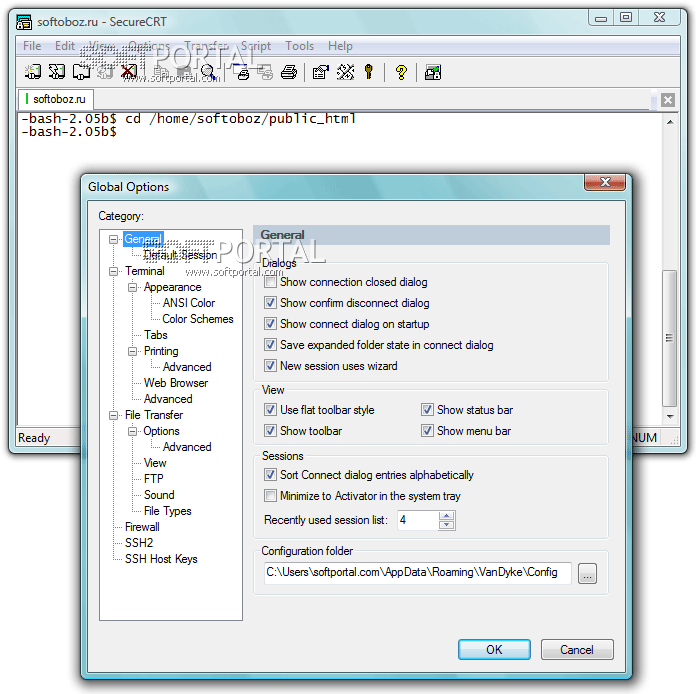Select Tabs in the category tree

point(155,335)
